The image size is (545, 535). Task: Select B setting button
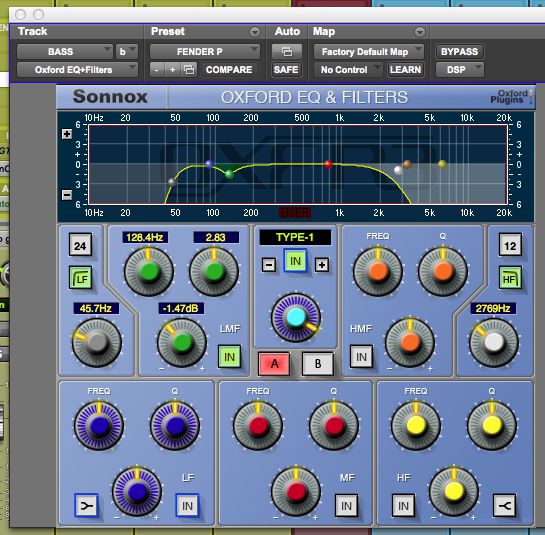pyautogui.click(x=318, y=364)
